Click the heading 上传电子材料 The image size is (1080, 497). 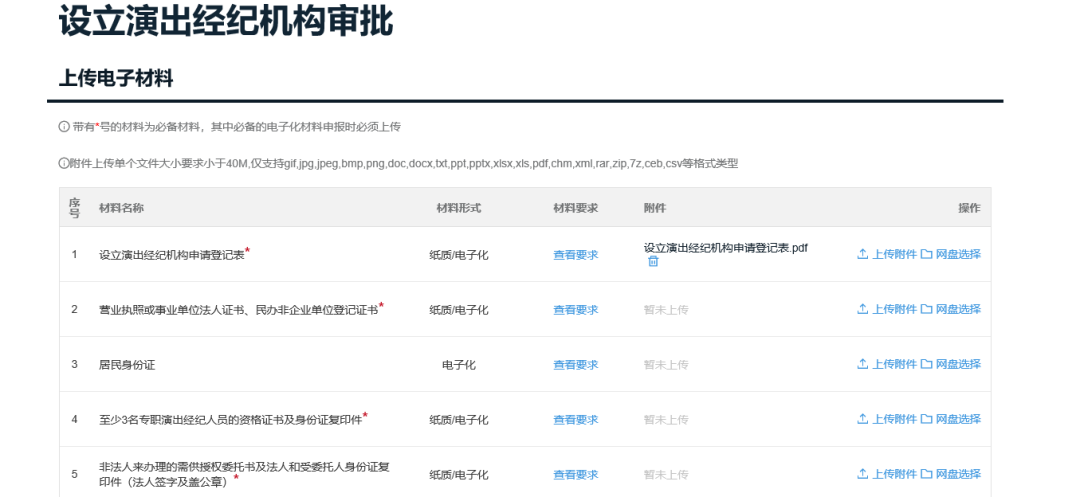116,78
